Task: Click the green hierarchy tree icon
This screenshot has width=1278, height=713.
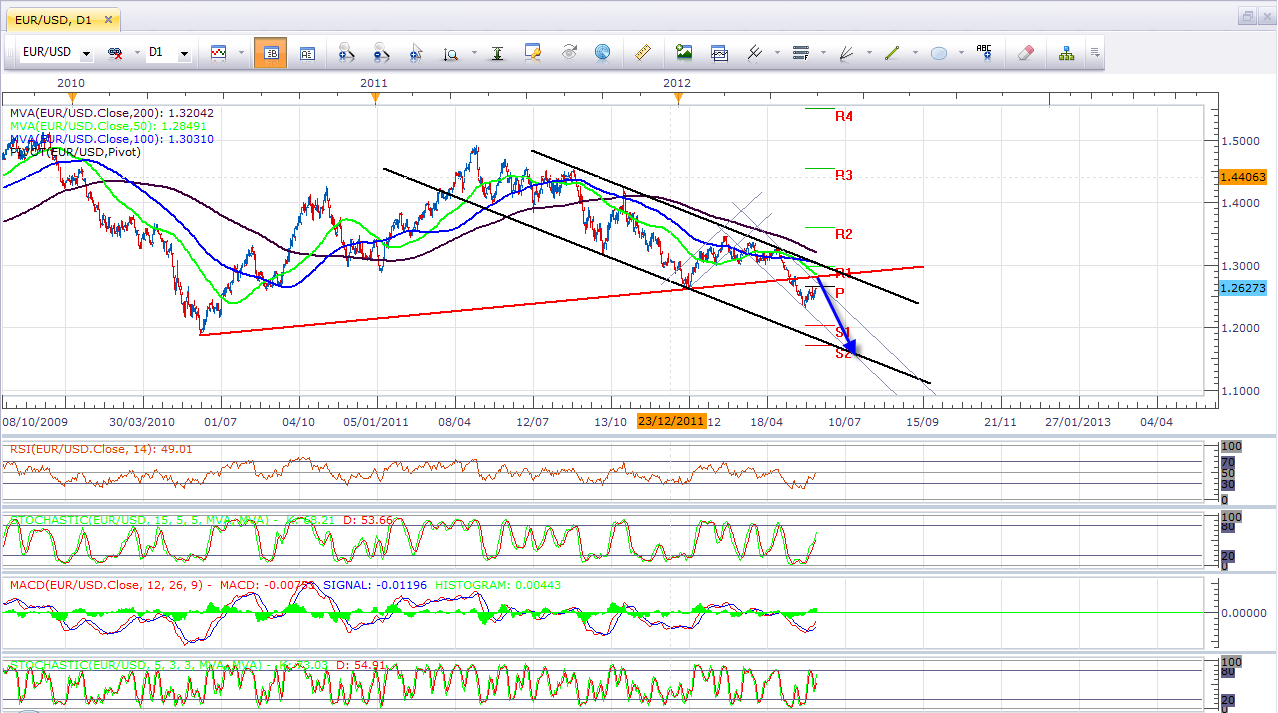Action: [x=1067, y=53]
